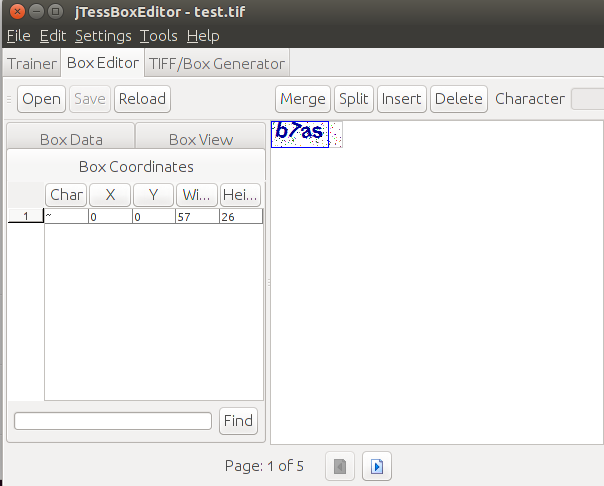Click the Find button
The image size is (604, 486).
pos(238,421)
